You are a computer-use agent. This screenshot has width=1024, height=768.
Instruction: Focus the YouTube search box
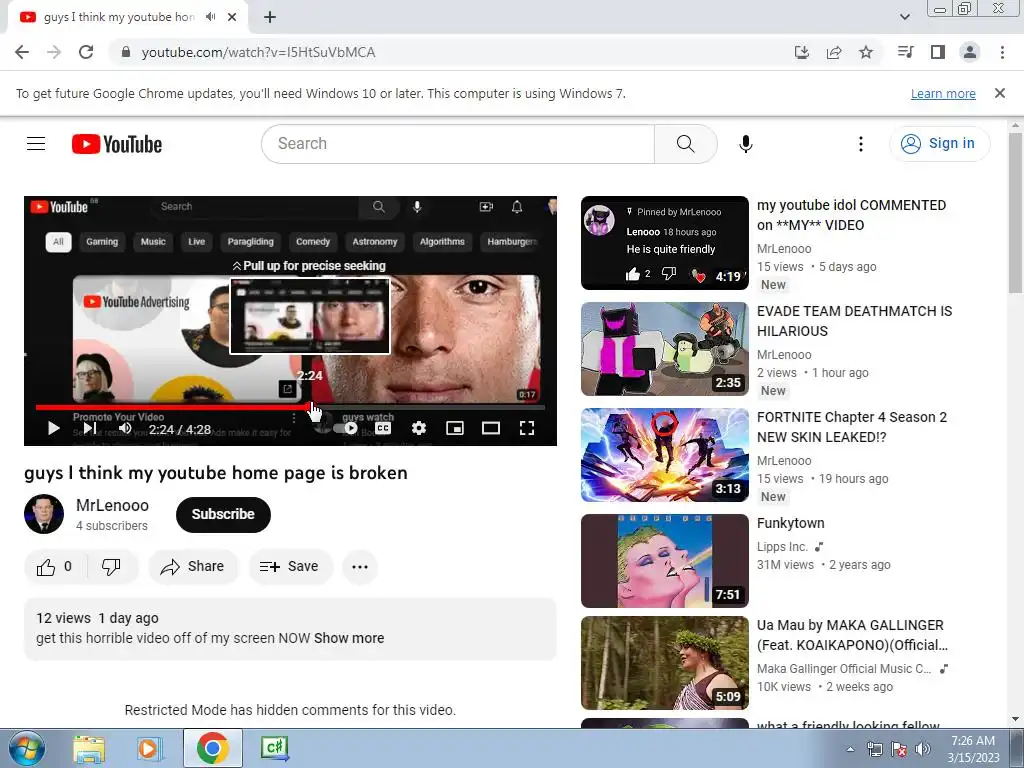coord(458,144)
